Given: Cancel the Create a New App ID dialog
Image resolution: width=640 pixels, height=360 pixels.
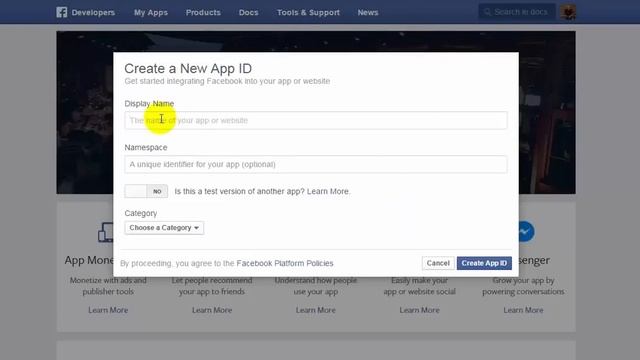Looking at the screenshot, I should pyautogui.click(x=438, y=263).
